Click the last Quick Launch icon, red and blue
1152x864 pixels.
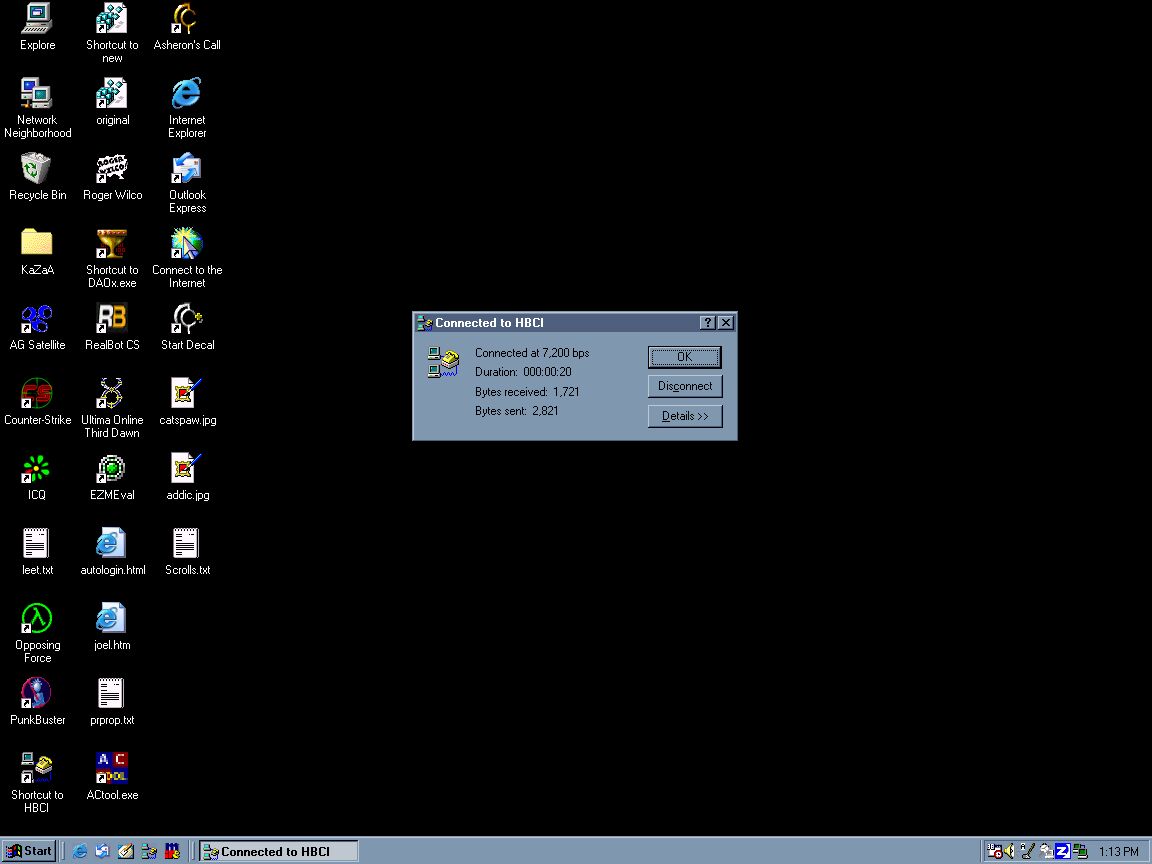tap(173, 852)
